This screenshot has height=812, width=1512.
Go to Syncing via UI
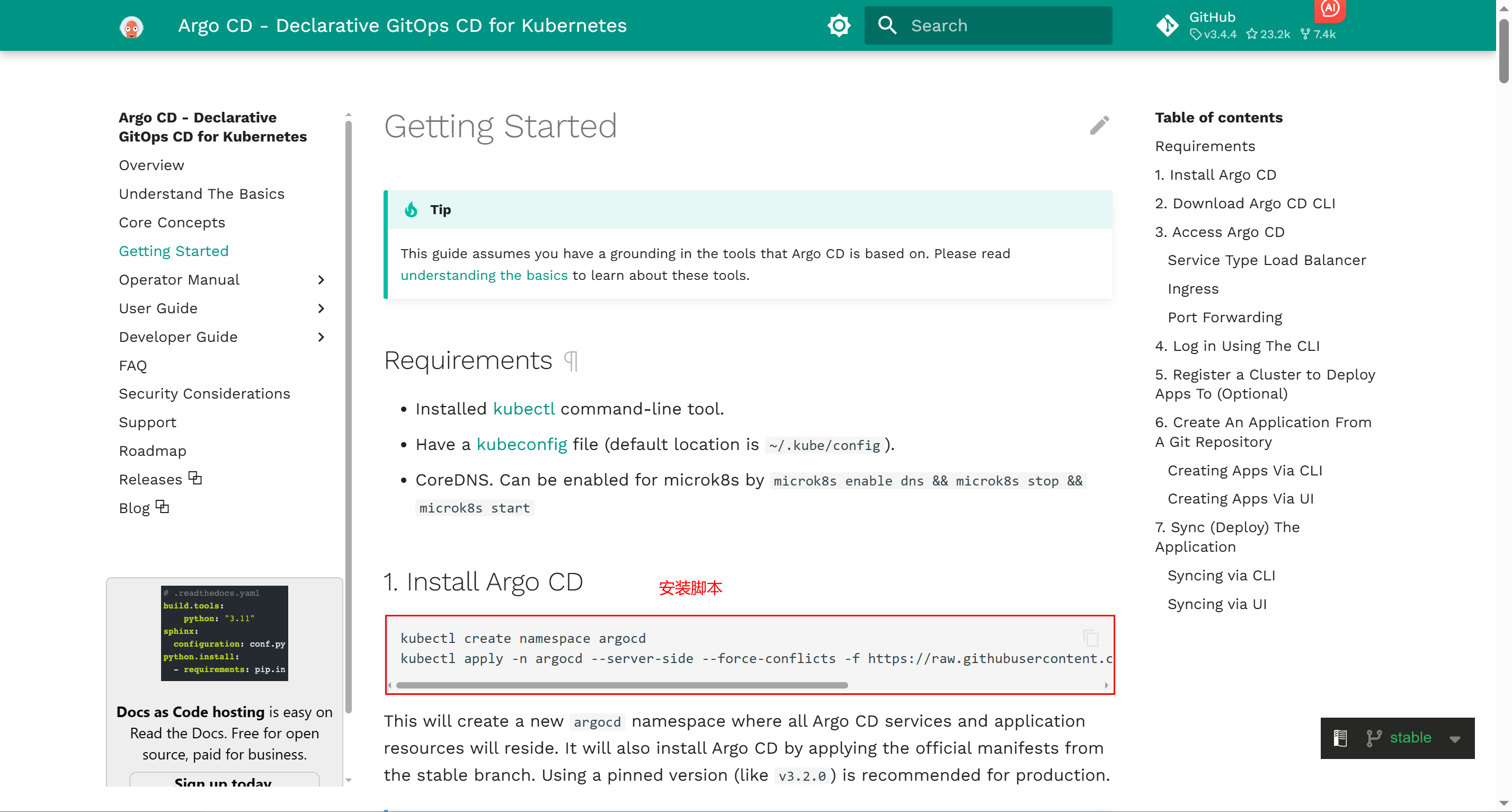(1217, 605)
